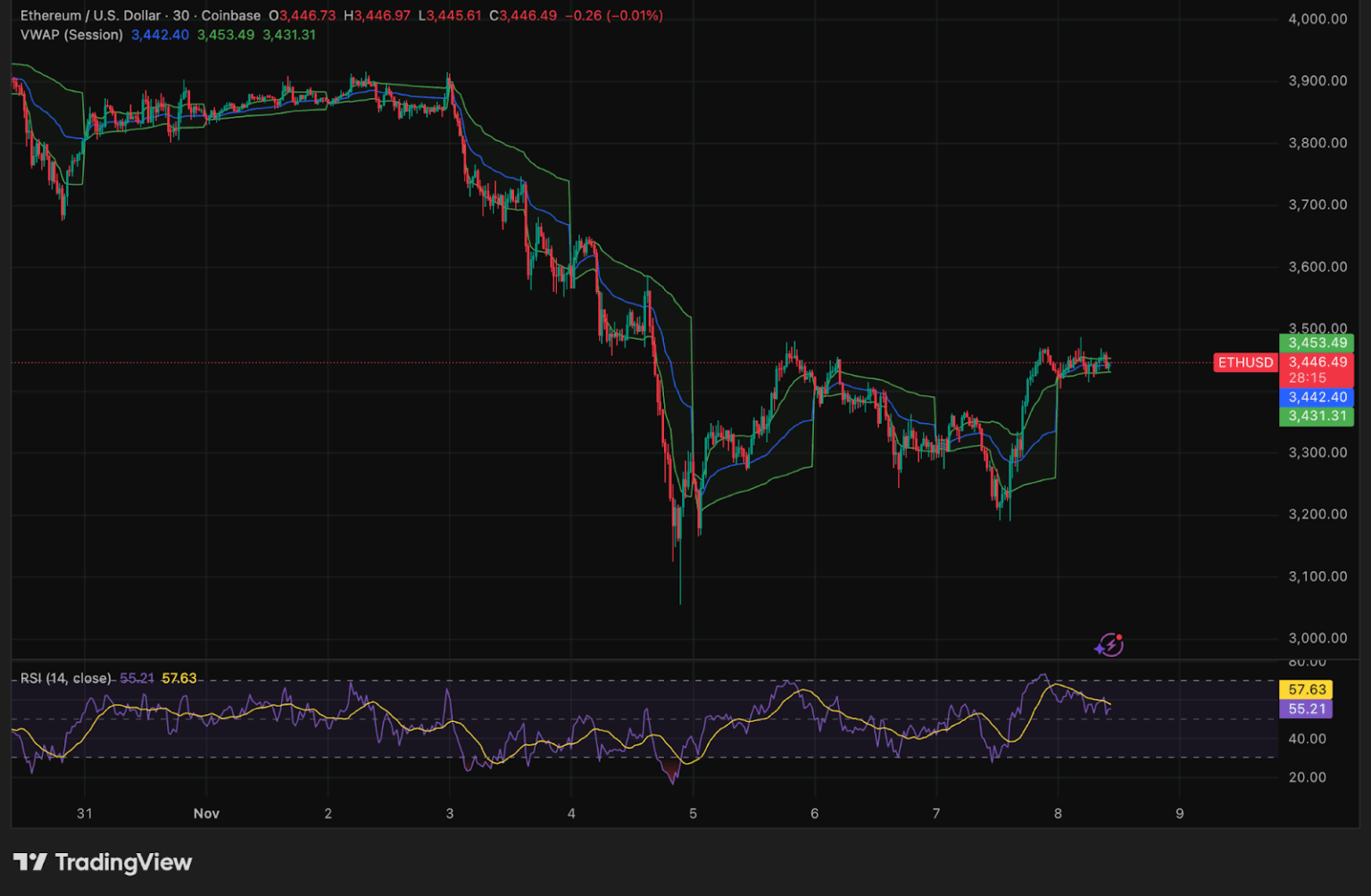Click the 3,000.00 price axis label
The image size is (1371, 896).
pos(1317,638)
